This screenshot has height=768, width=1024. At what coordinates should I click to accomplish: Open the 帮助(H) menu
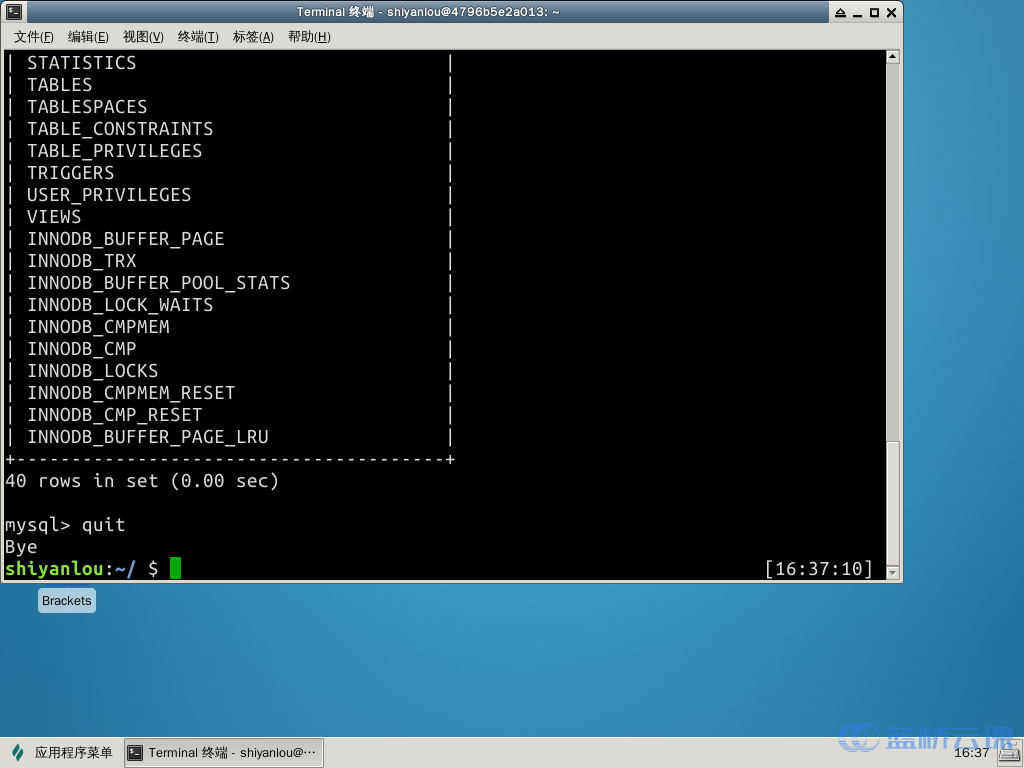pyautogui.click(x=309, y=37)
